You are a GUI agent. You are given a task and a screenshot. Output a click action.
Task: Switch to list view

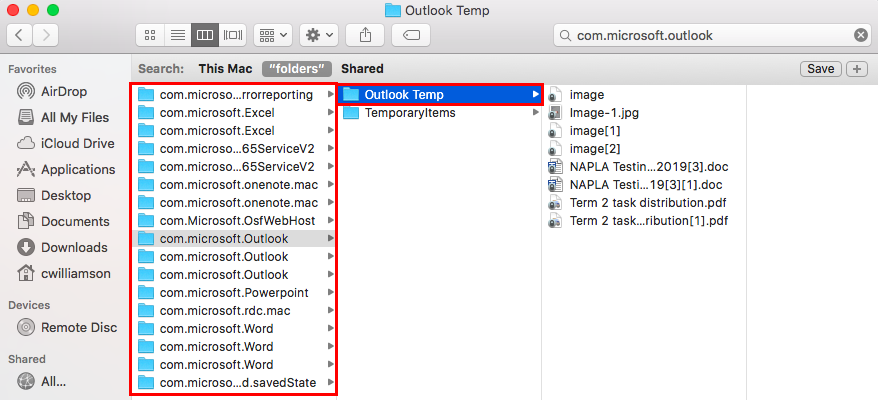(178, 35)
